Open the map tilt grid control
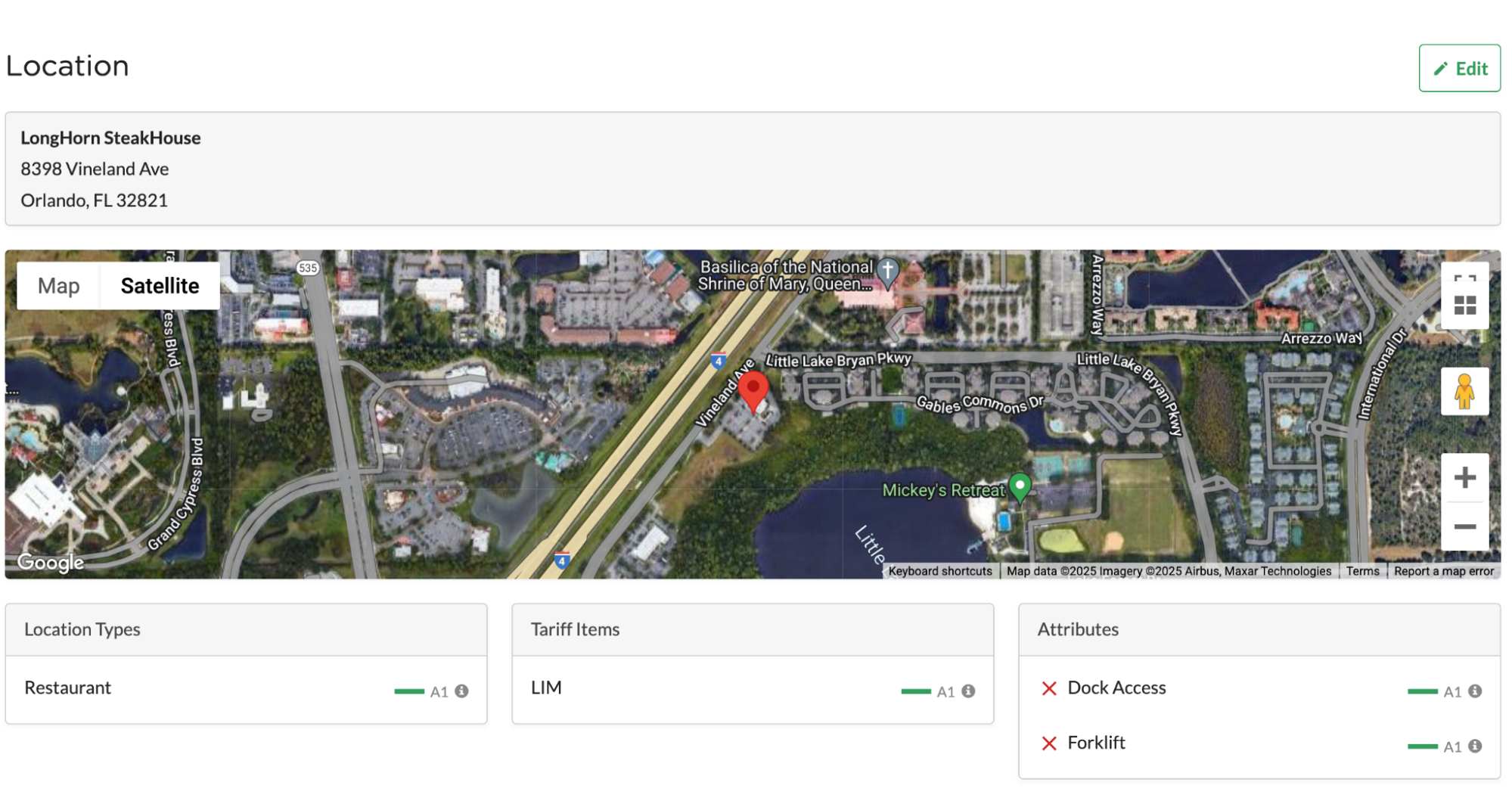 pyautogui.click(x=1464, y=306)
